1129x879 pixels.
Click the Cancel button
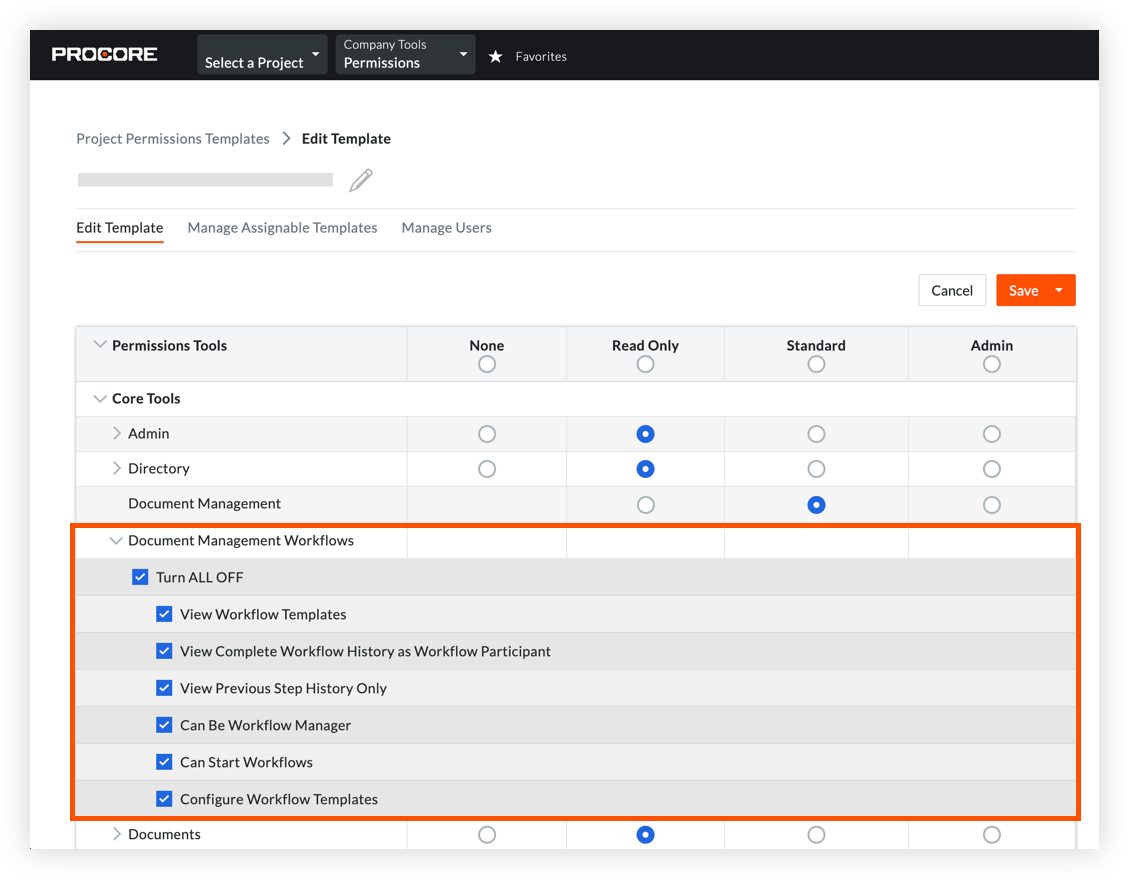(951, 290)
